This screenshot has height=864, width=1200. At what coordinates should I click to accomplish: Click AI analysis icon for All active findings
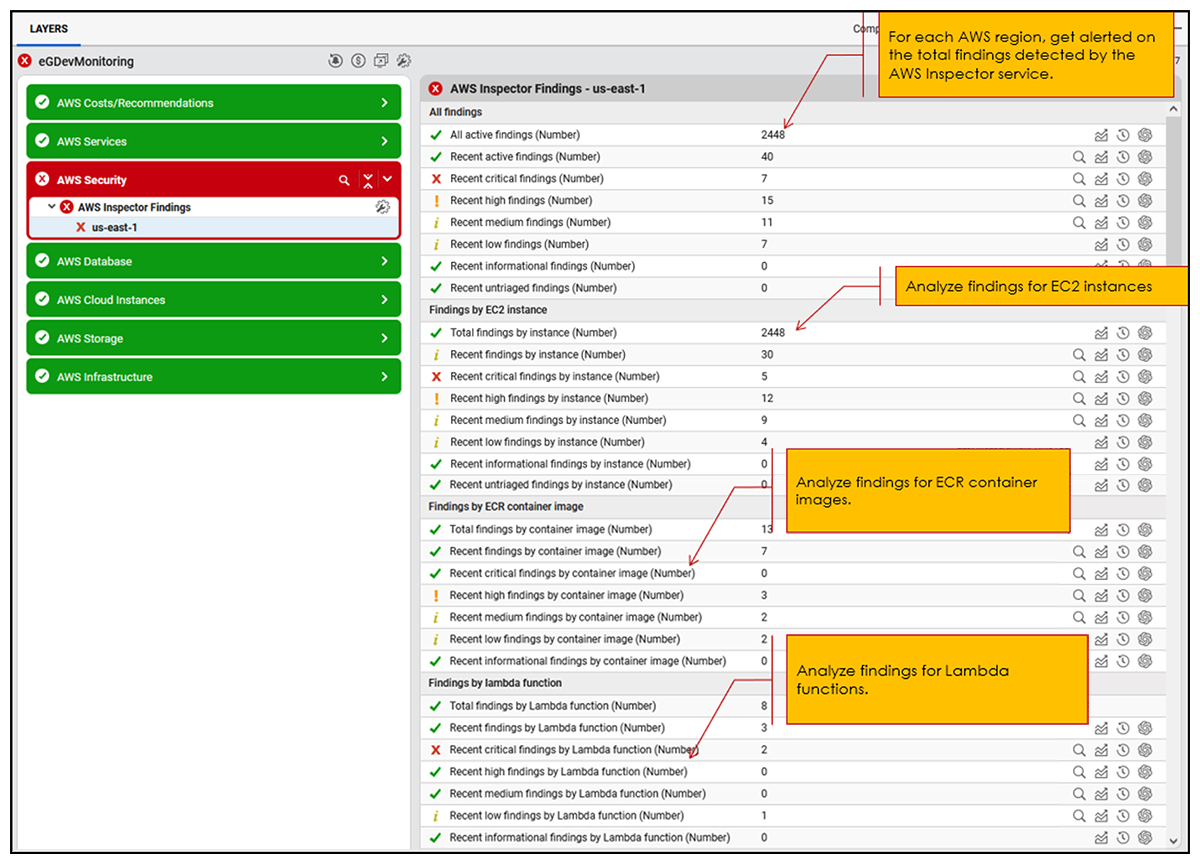pyautogui.click(x=1146, y=135)
